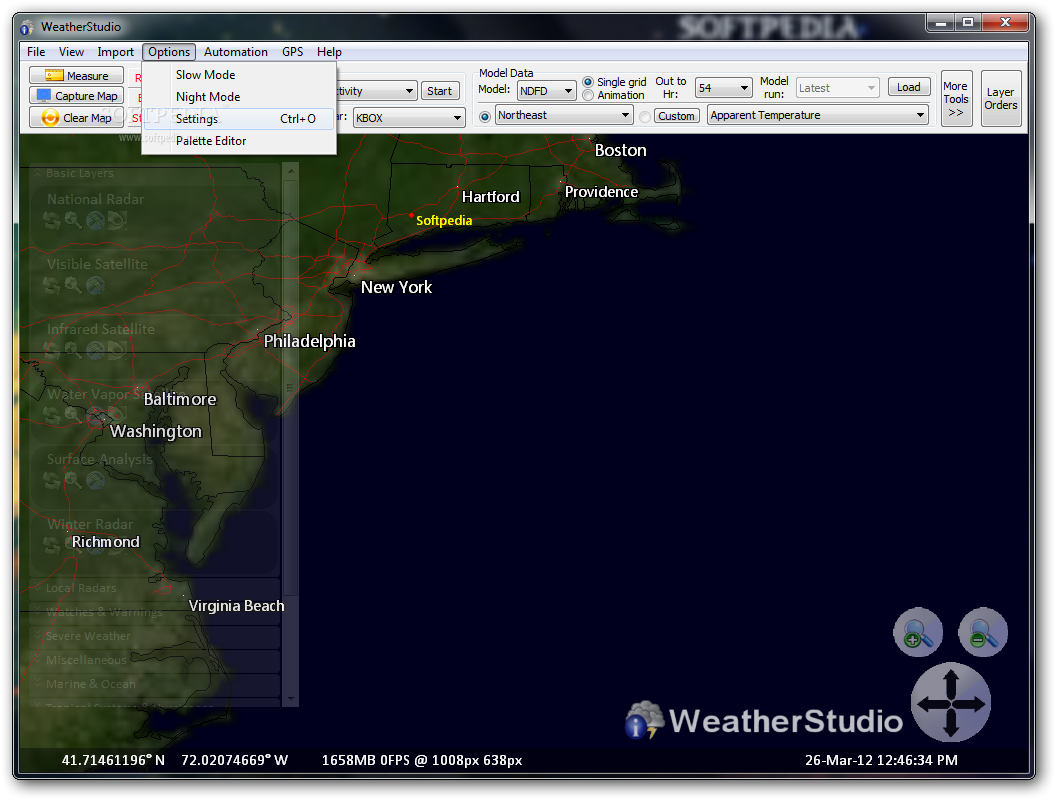The image size is (1056, 800).
Task: Select the Single grid radio button
Action: pos(588,82)
